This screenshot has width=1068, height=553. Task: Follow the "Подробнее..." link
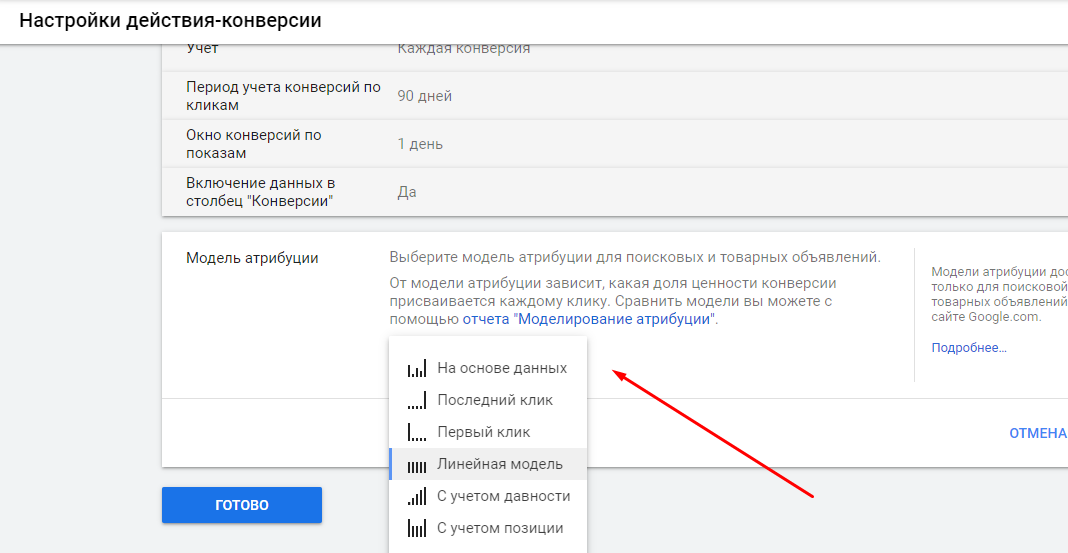(x=968, y=348)
